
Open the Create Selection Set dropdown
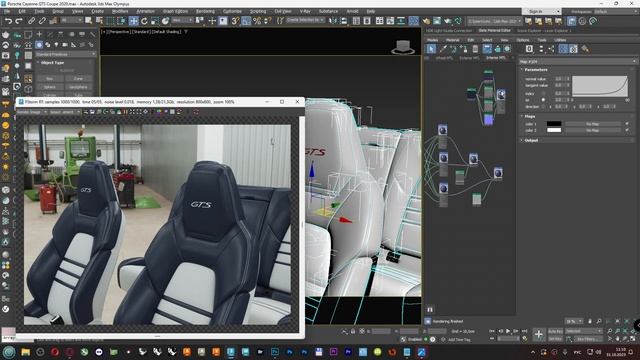[x=305, y=20]
